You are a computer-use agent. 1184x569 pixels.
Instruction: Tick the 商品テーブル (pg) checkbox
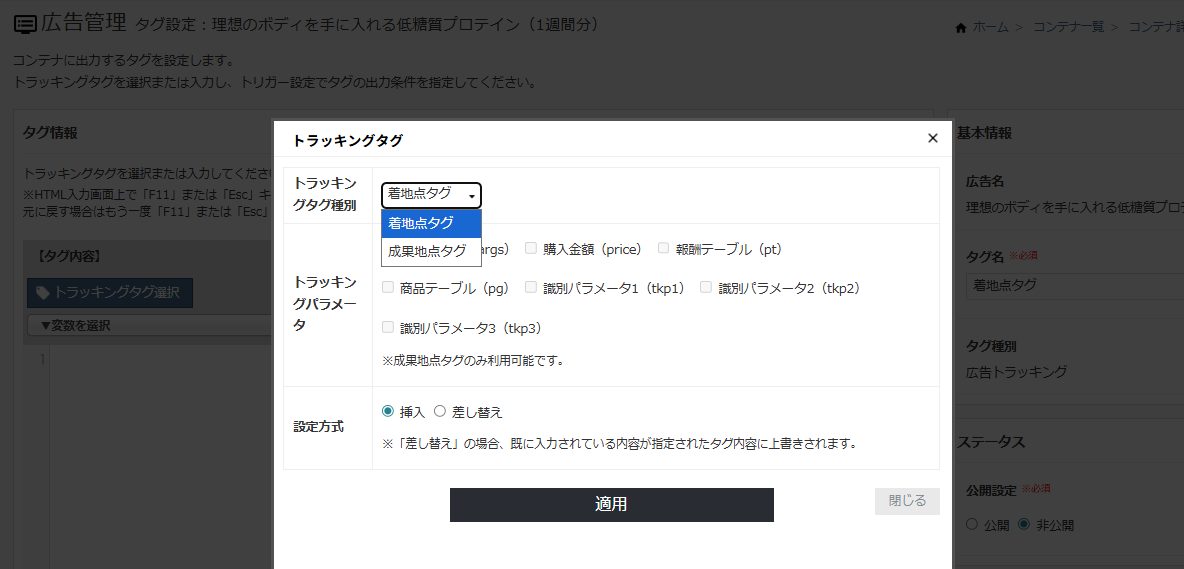click(388, 287)
